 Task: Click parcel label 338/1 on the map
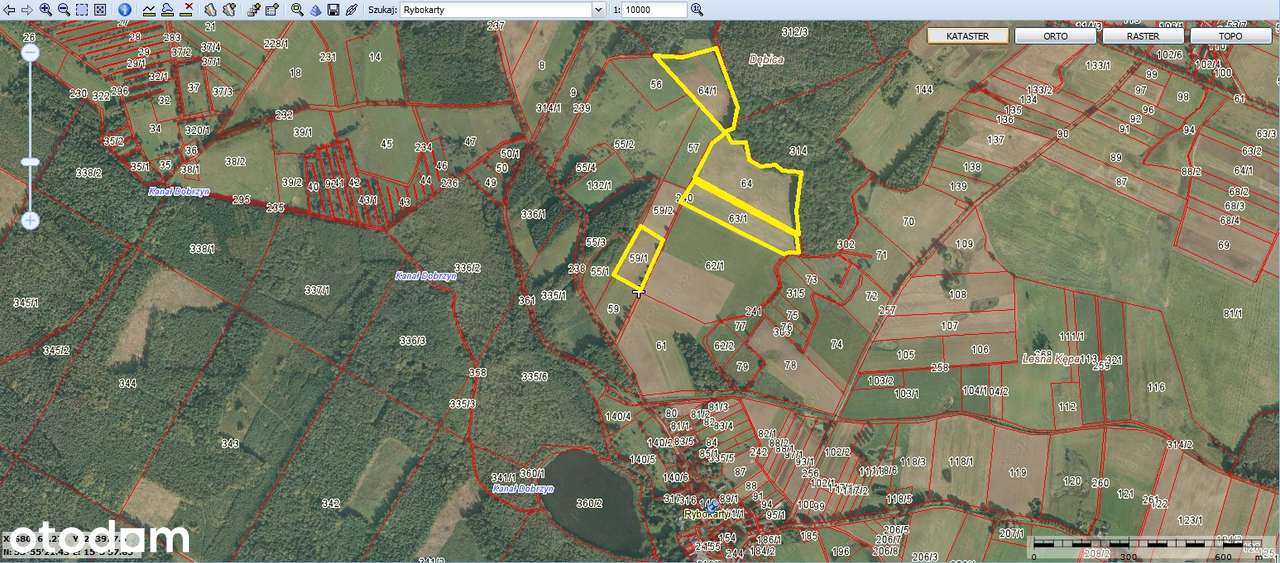tap(202, 248)
